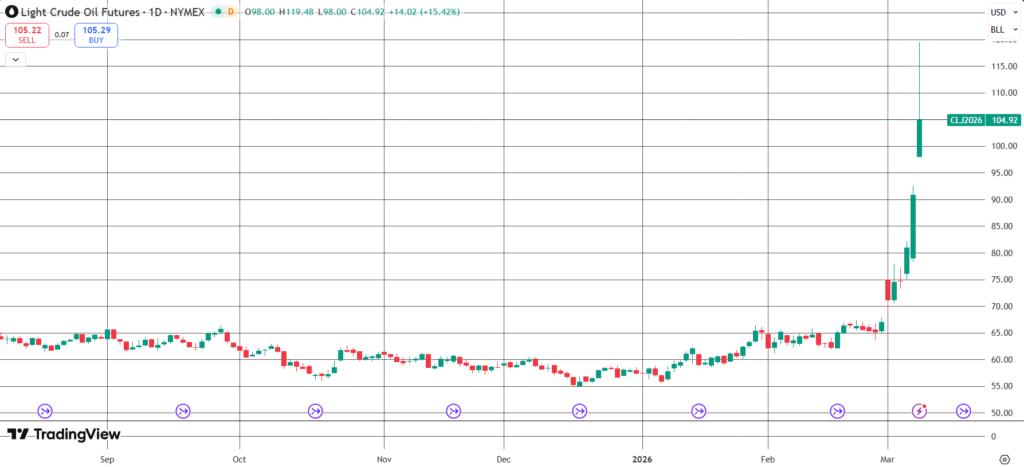Click the H119.48 high value
1024x467 pixels.
pos(295,12)
